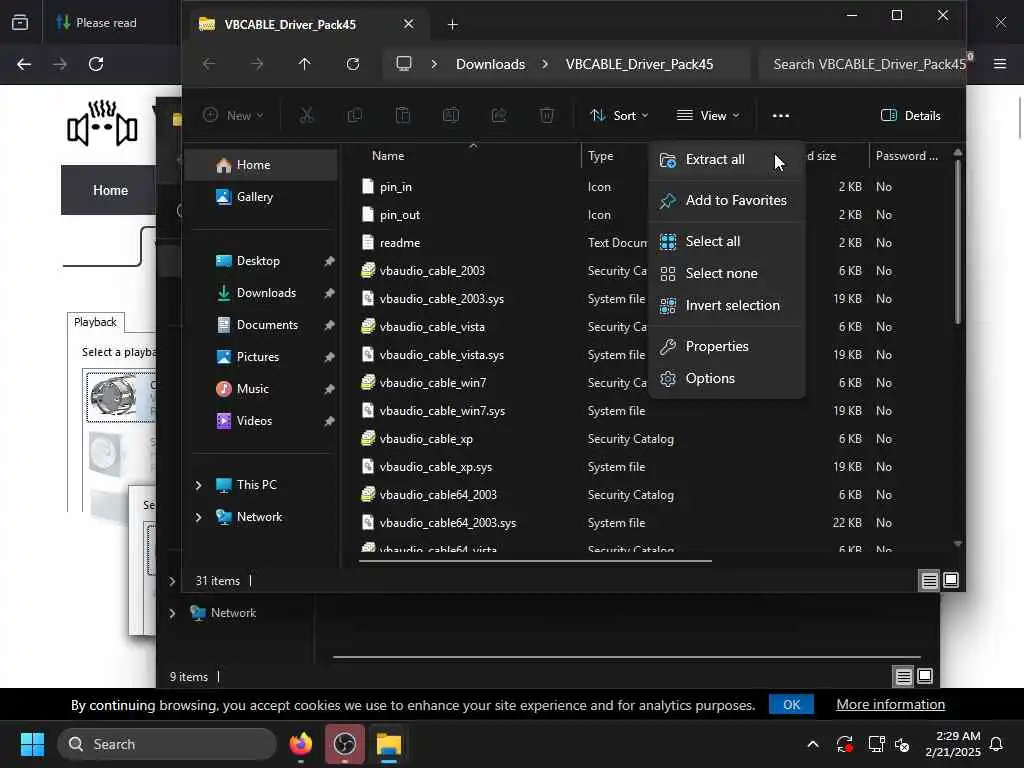Open Options from the overflow menu
The width and height of the screenshot is (1024, 768).
coord(726,379)
